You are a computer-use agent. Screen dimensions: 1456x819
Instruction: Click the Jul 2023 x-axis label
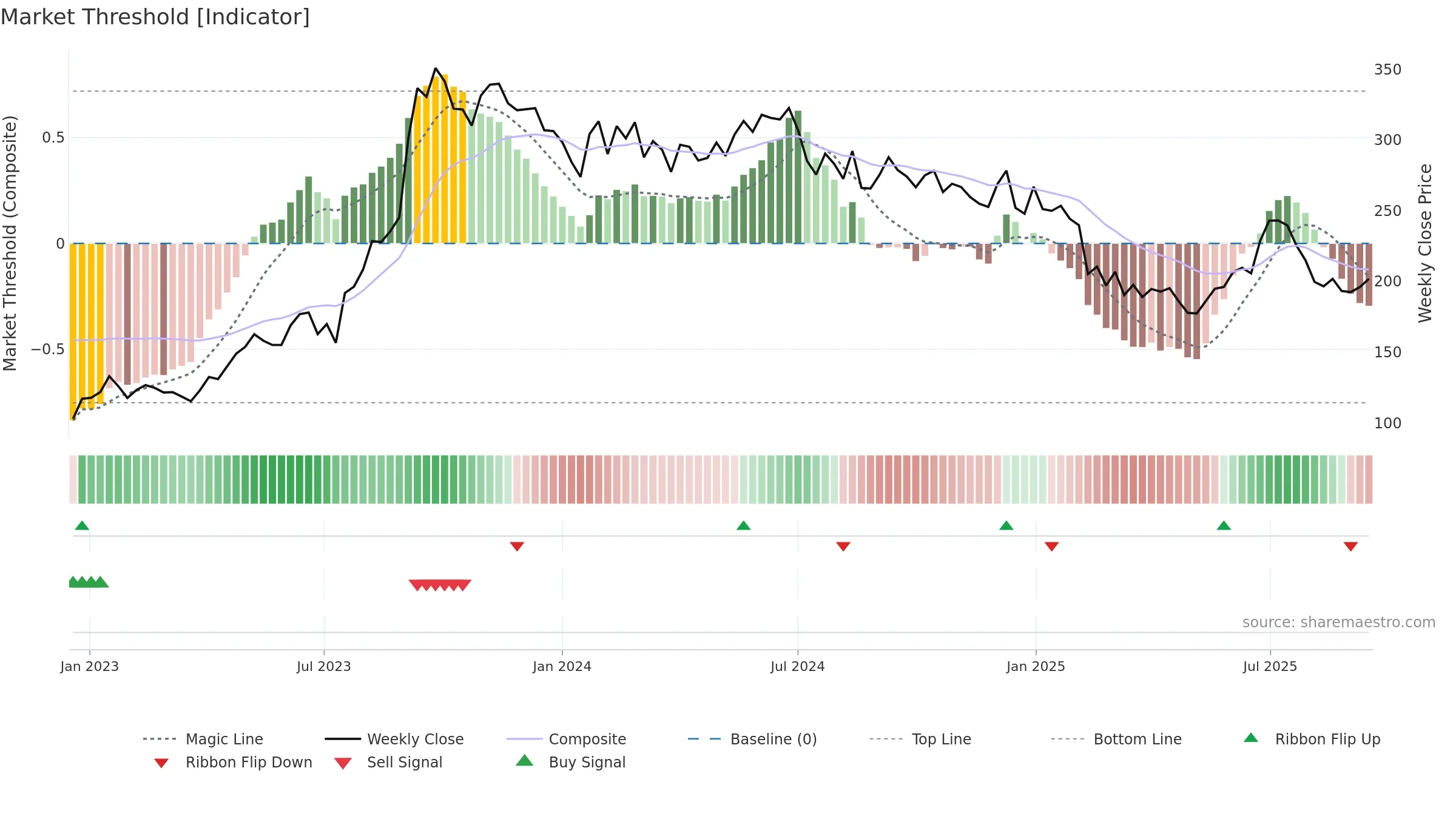(324, 666)
